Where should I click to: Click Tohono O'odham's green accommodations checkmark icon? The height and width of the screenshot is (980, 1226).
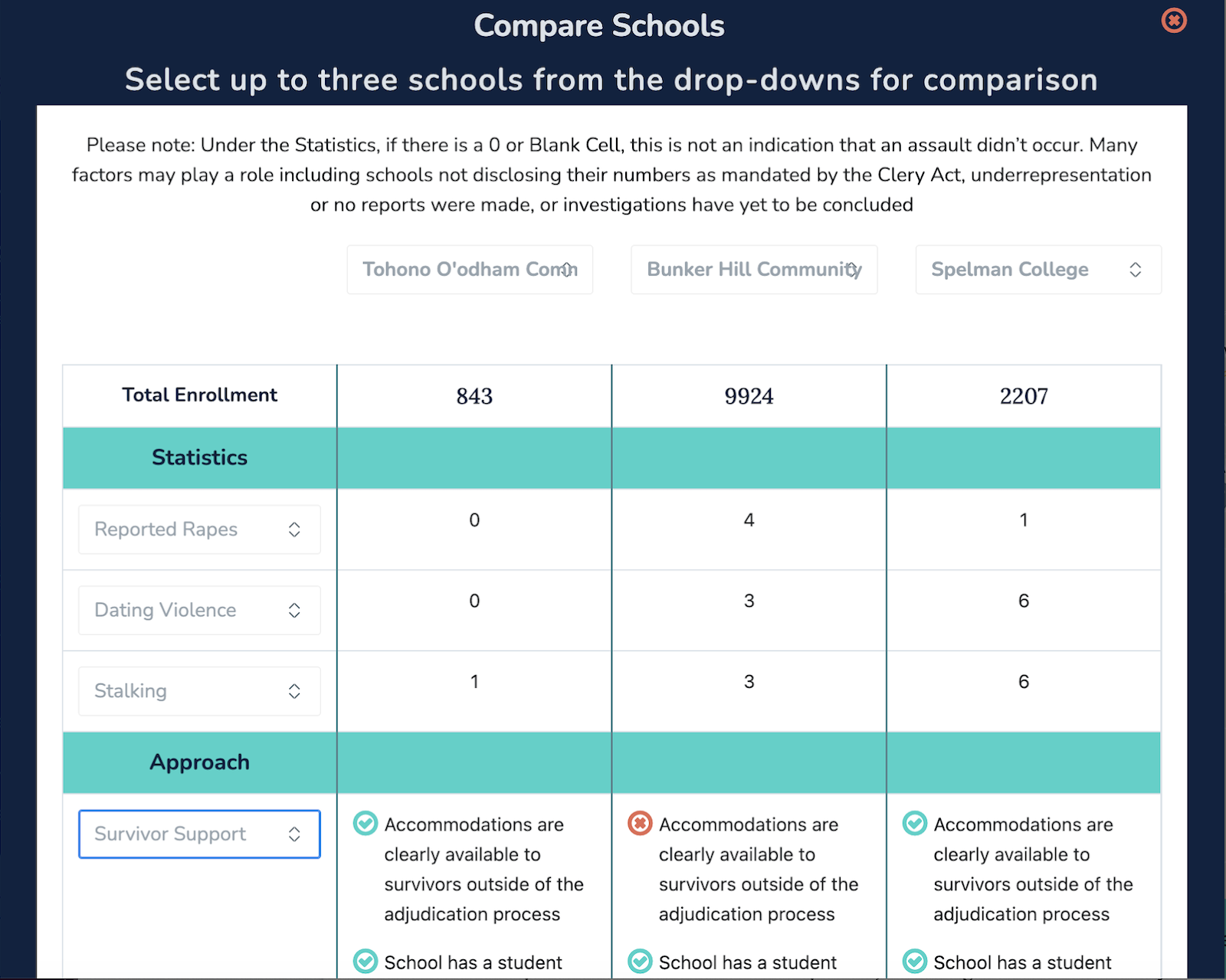click(x=366, y=824)
